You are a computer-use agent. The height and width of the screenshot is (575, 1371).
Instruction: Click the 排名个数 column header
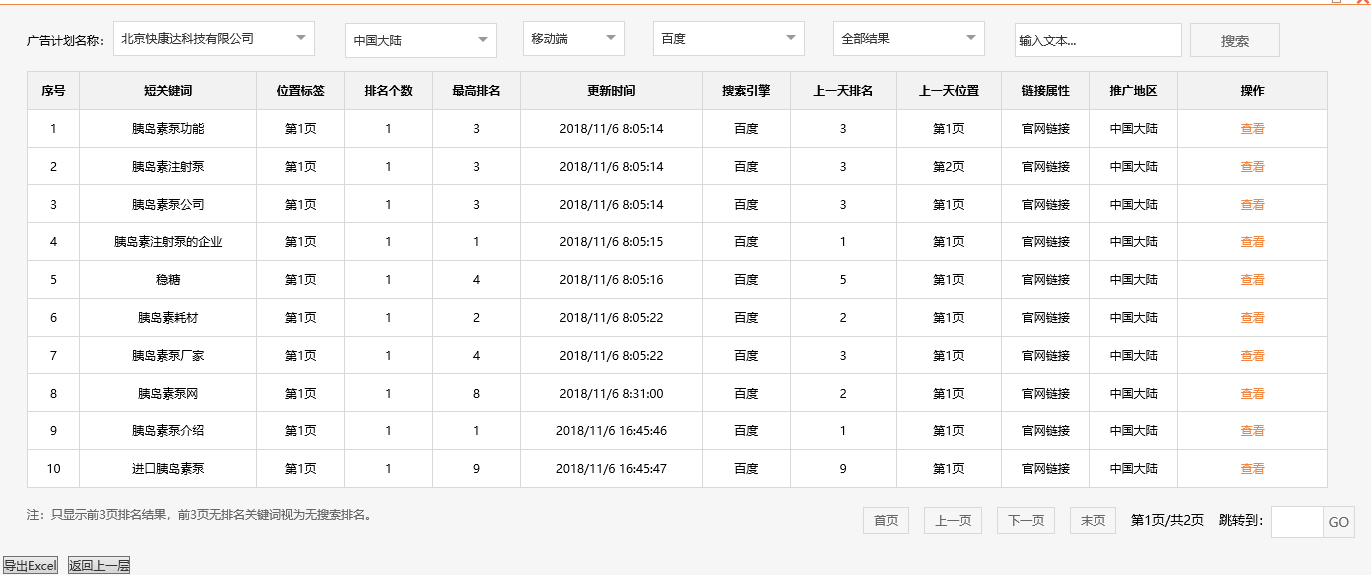[x=389, y=90]
